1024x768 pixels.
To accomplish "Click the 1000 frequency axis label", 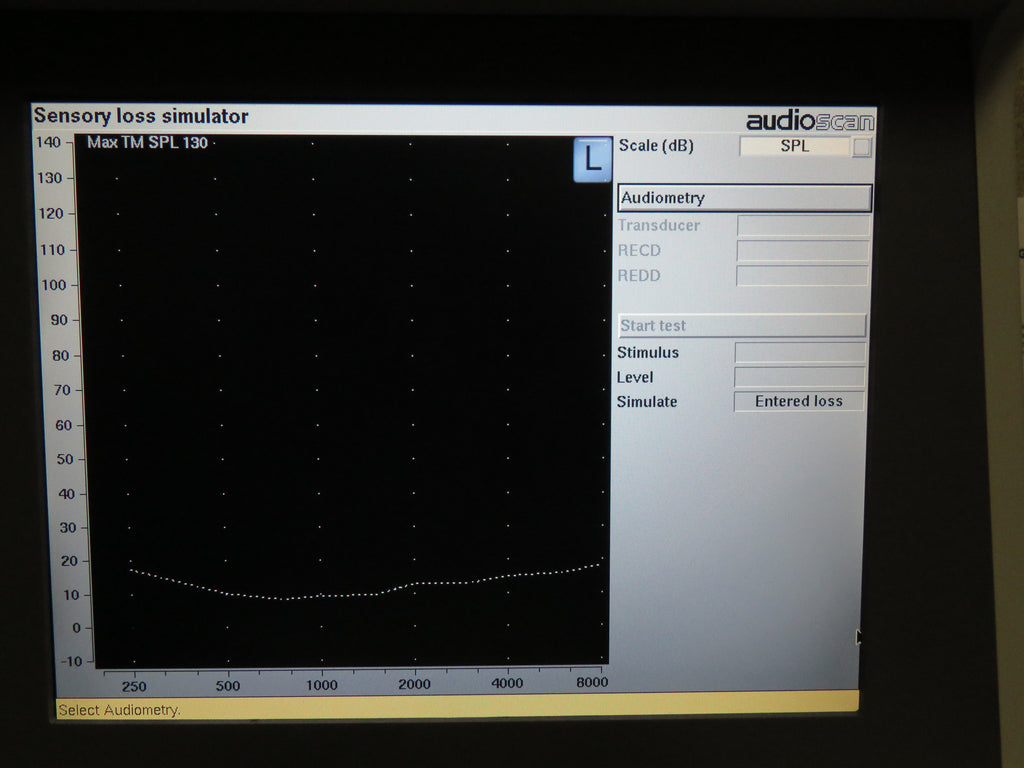I will [x=322, y=685].
